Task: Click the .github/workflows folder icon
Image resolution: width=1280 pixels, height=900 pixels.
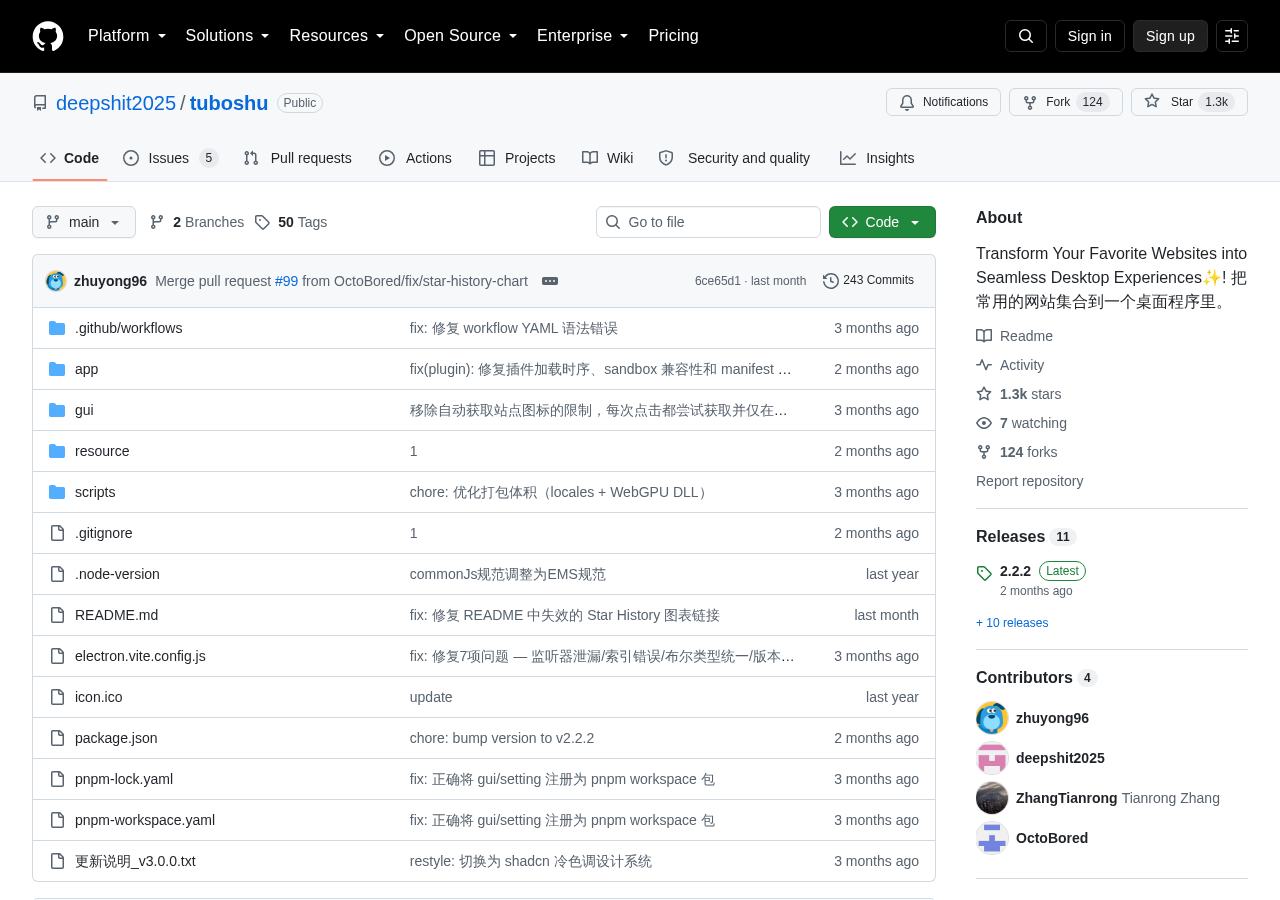Action: coord(57,328)
